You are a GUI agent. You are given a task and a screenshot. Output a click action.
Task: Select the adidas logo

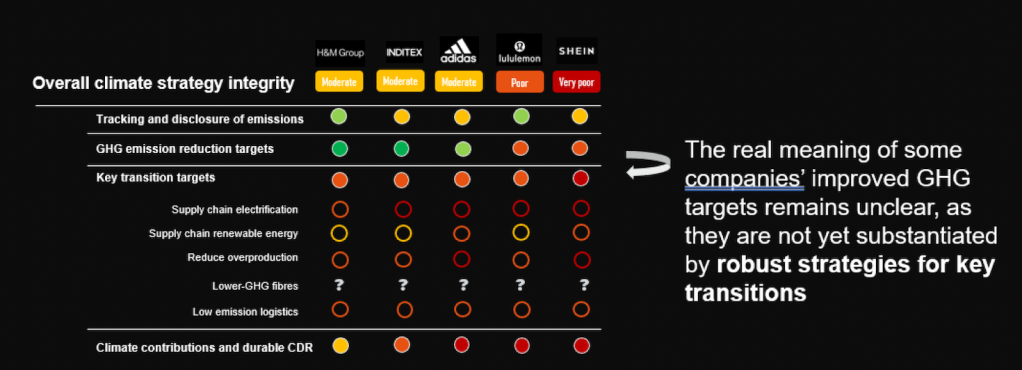[x=459, y=50]
